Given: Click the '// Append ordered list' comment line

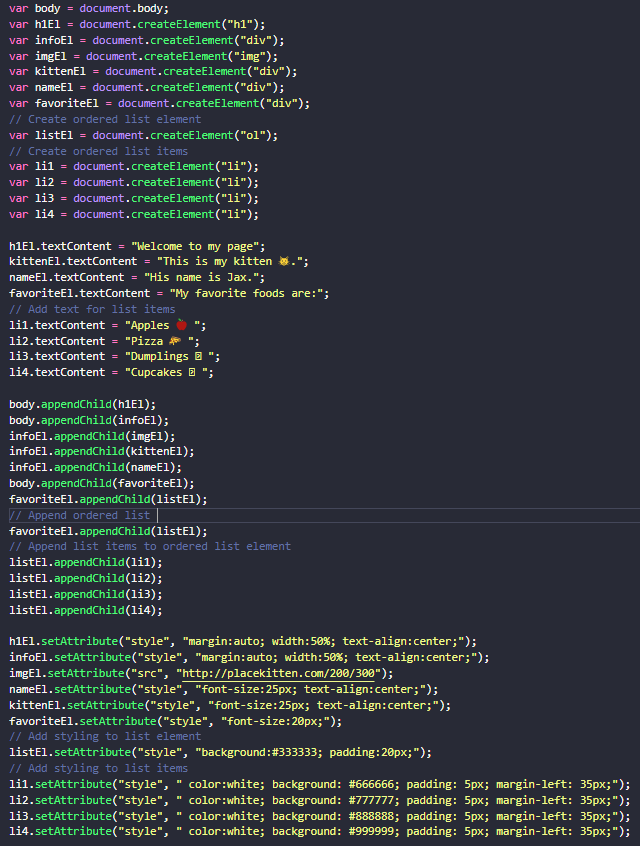Looking at the screenshot, I should pyautogui.click(x=80, y=515).
